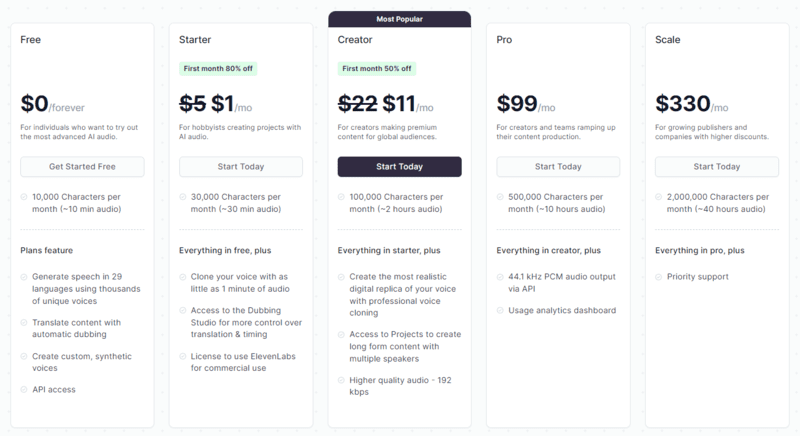Screen dimensions: 800x436
Task: Select the Scale plan title
Action: click(x=667, y=40)
